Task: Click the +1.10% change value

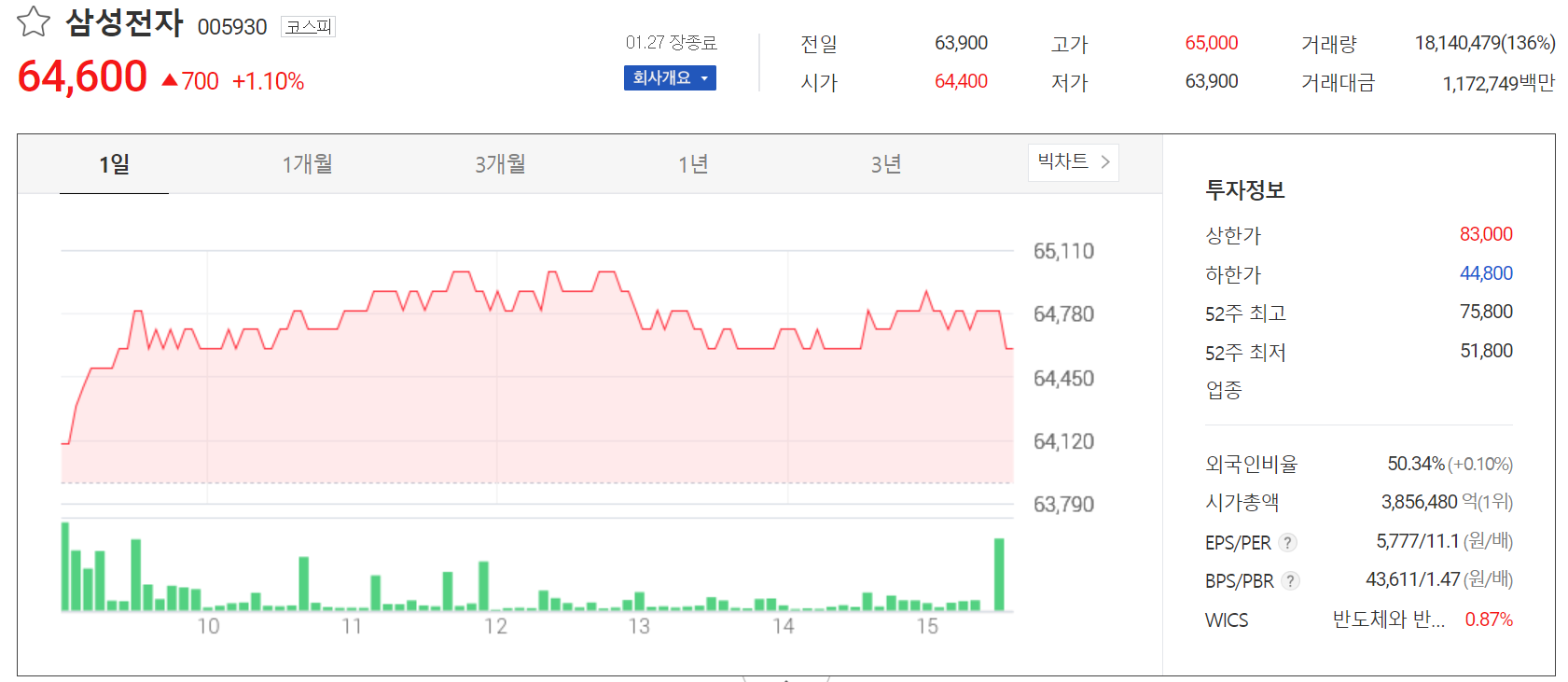Action: pos(268,81)
